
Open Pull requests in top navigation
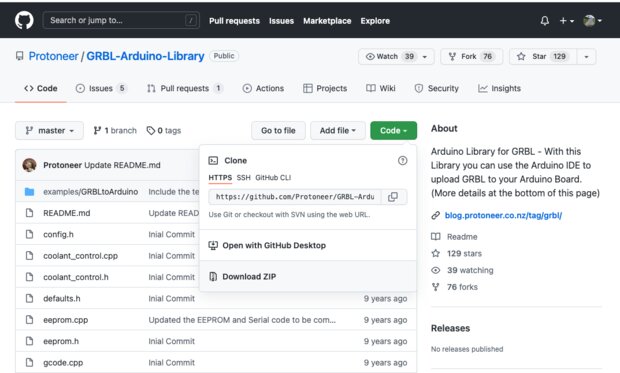(x=234, y=21)
